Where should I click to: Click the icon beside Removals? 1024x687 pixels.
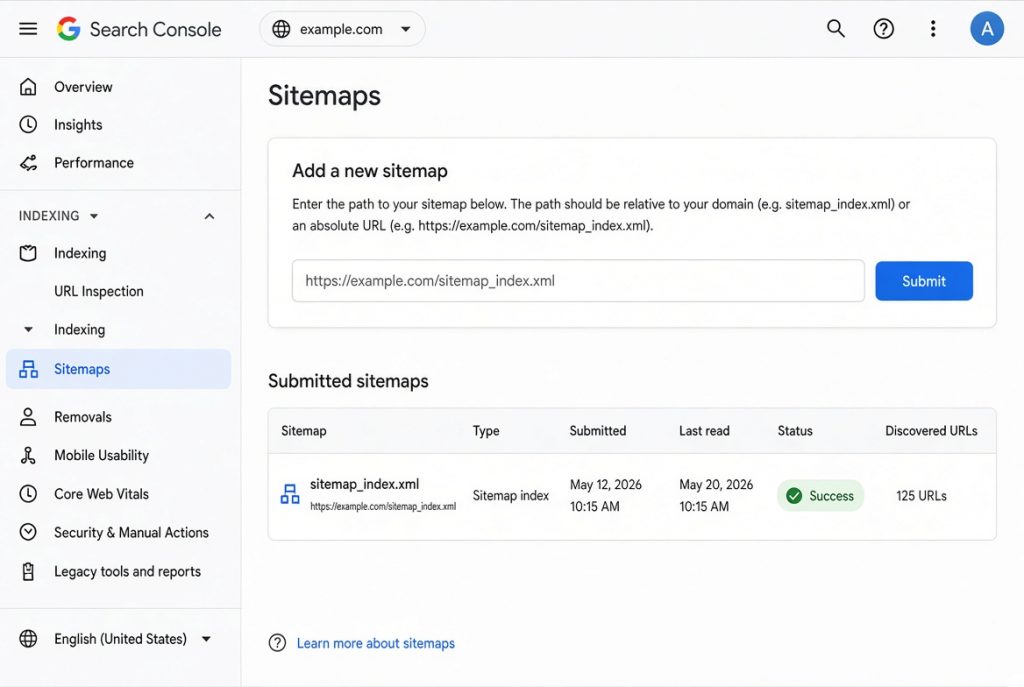point(28,417)
